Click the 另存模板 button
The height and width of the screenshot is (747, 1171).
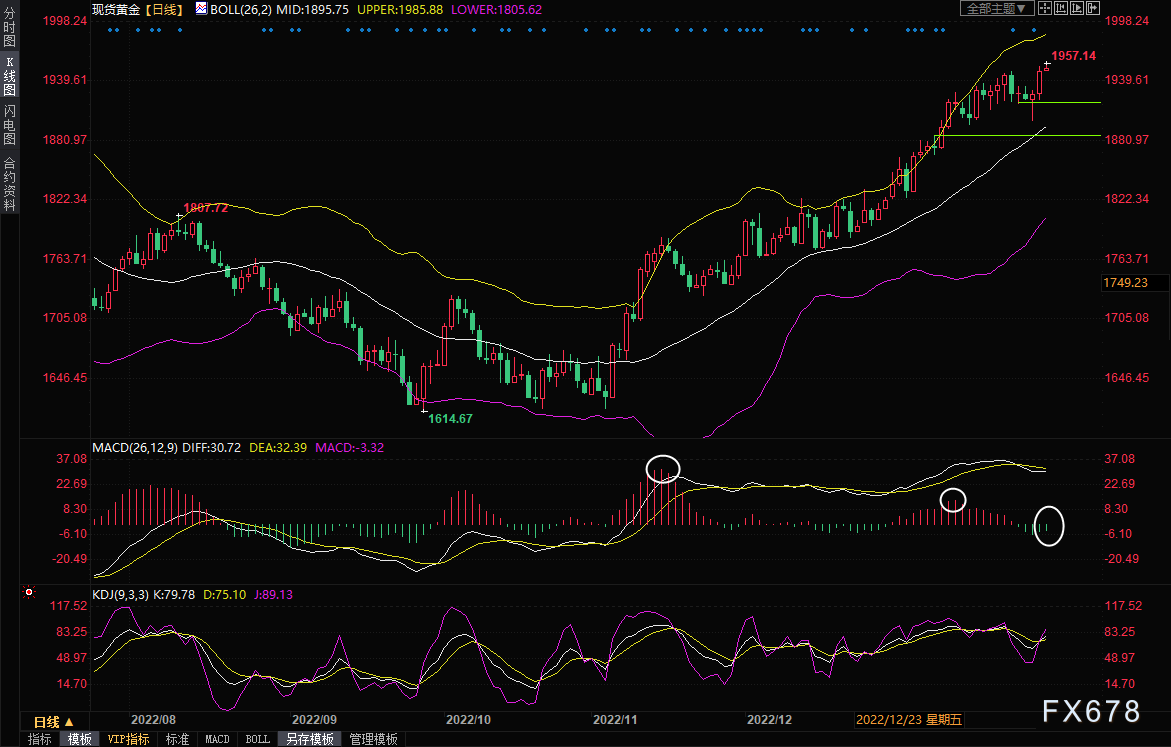pyautogui.click(x=310, y=739)
